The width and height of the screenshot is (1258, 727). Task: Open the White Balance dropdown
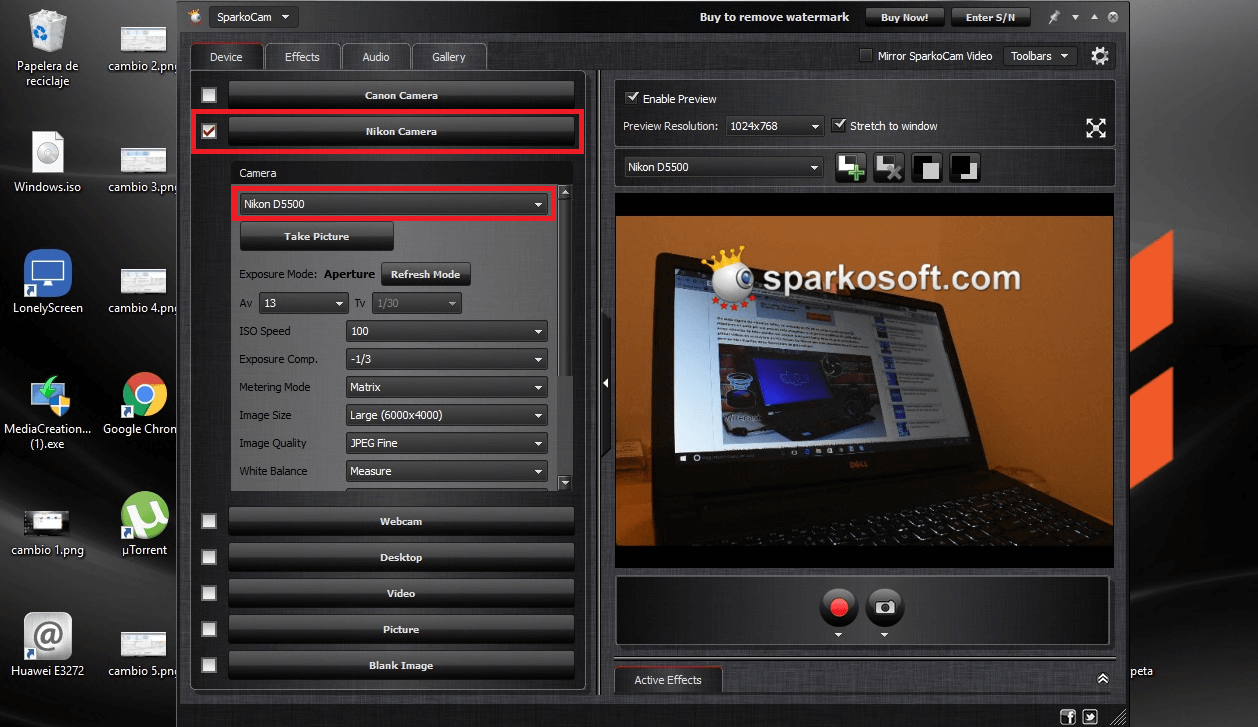pyautogui.click(x=447, y=471)
